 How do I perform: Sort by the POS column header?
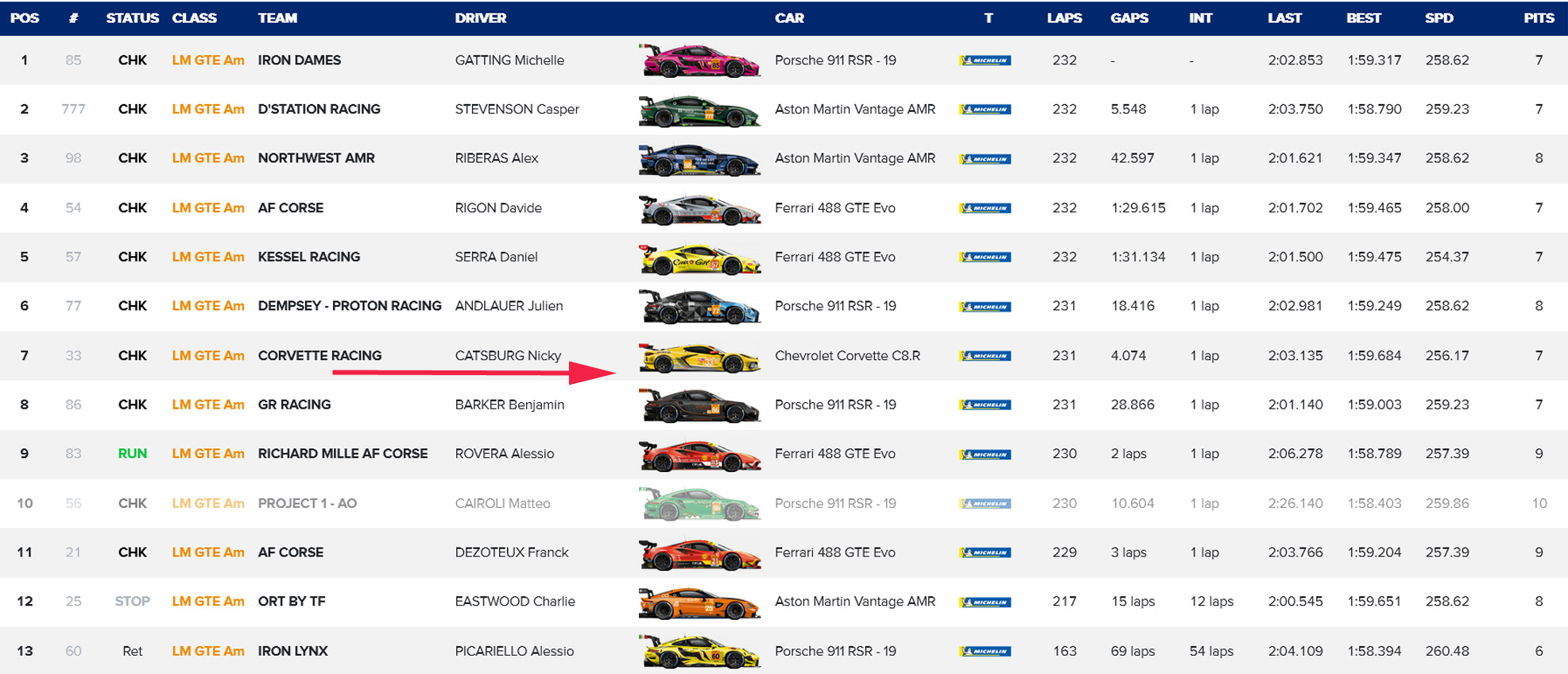(25, 18)
